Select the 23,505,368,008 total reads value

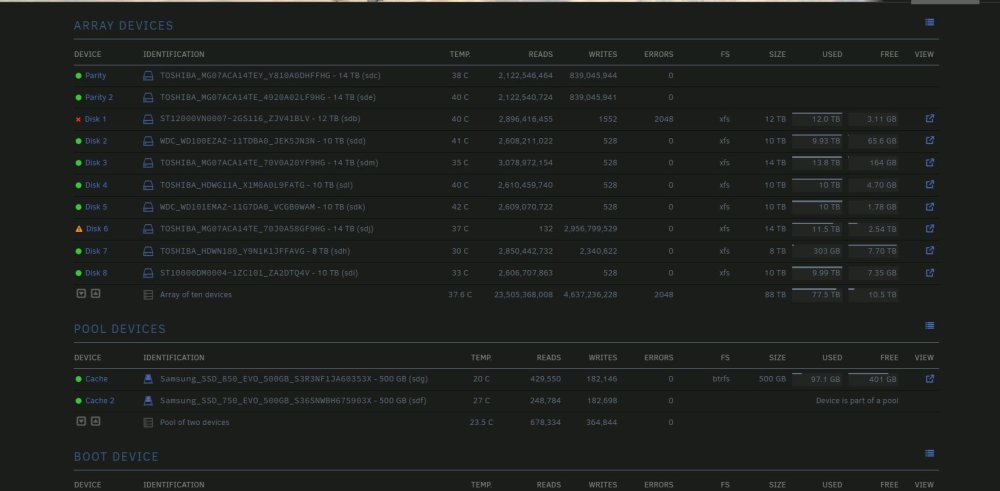(x=524, y=295)
